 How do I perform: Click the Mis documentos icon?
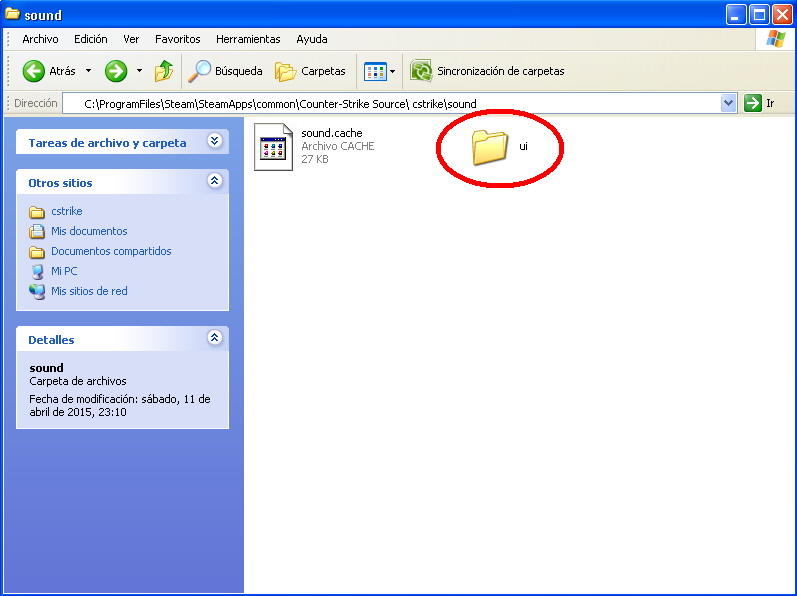point(37,231)
